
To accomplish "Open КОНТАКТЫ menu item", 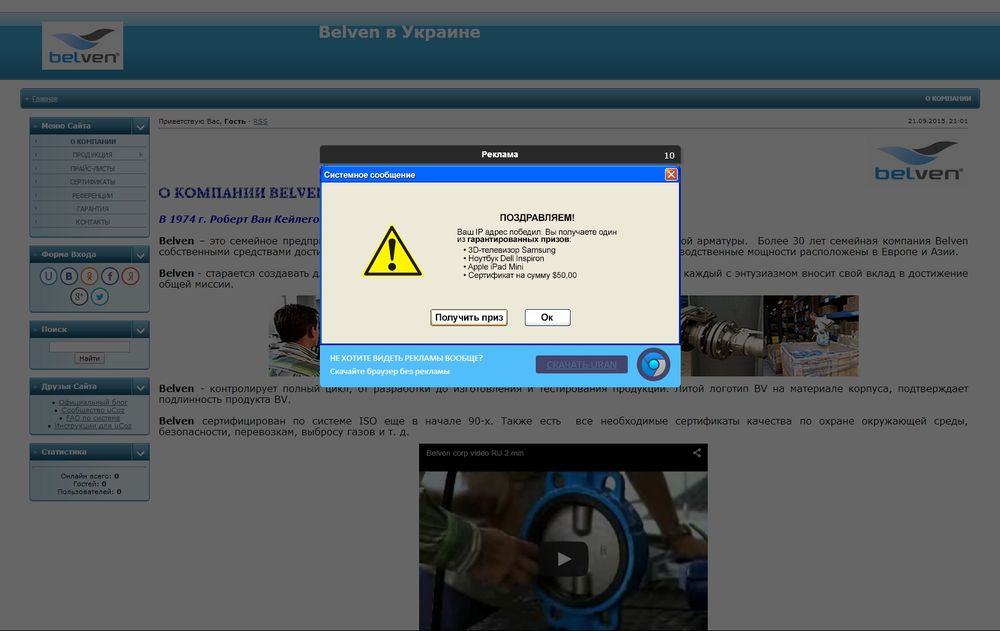I will click(92, 222).
